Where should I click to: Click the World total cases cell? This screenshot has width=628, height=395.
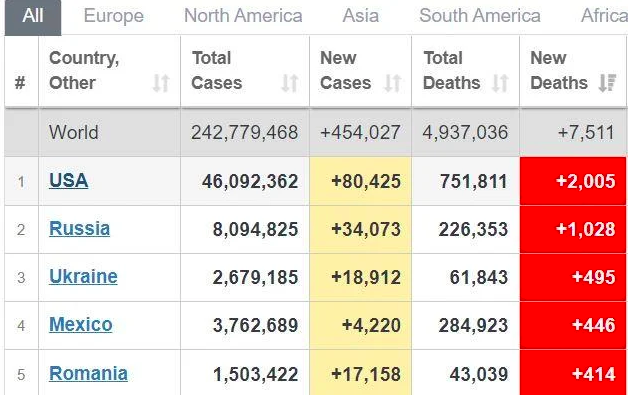pos(245,133)
